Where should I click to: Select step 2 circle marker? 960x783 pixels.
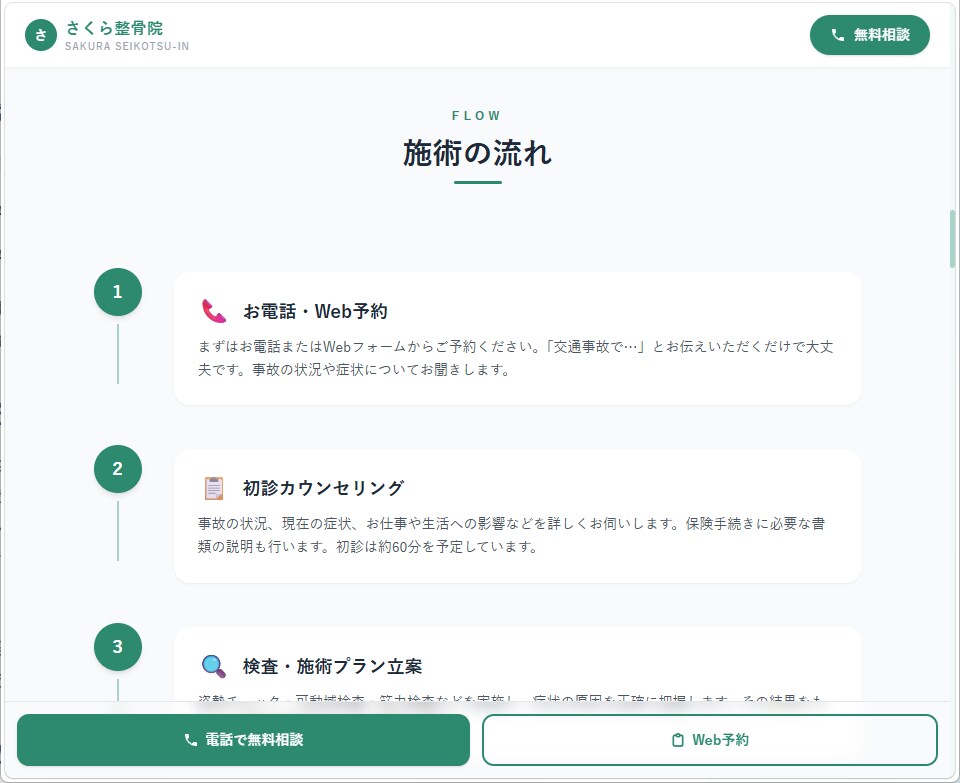pyautogui.click(x=118, y=469)
